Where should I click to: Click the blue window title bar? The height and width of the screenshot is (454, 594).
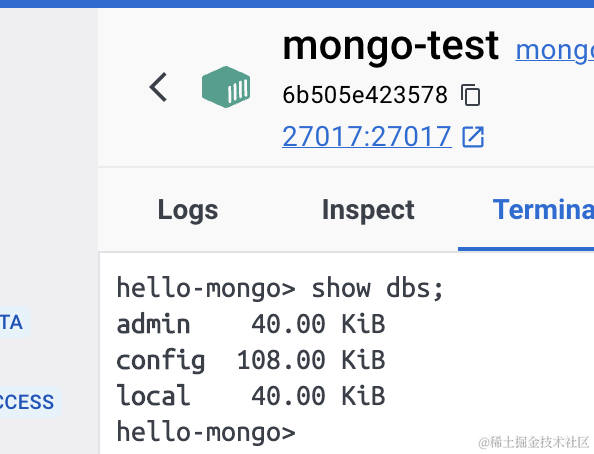coord(297,4)
